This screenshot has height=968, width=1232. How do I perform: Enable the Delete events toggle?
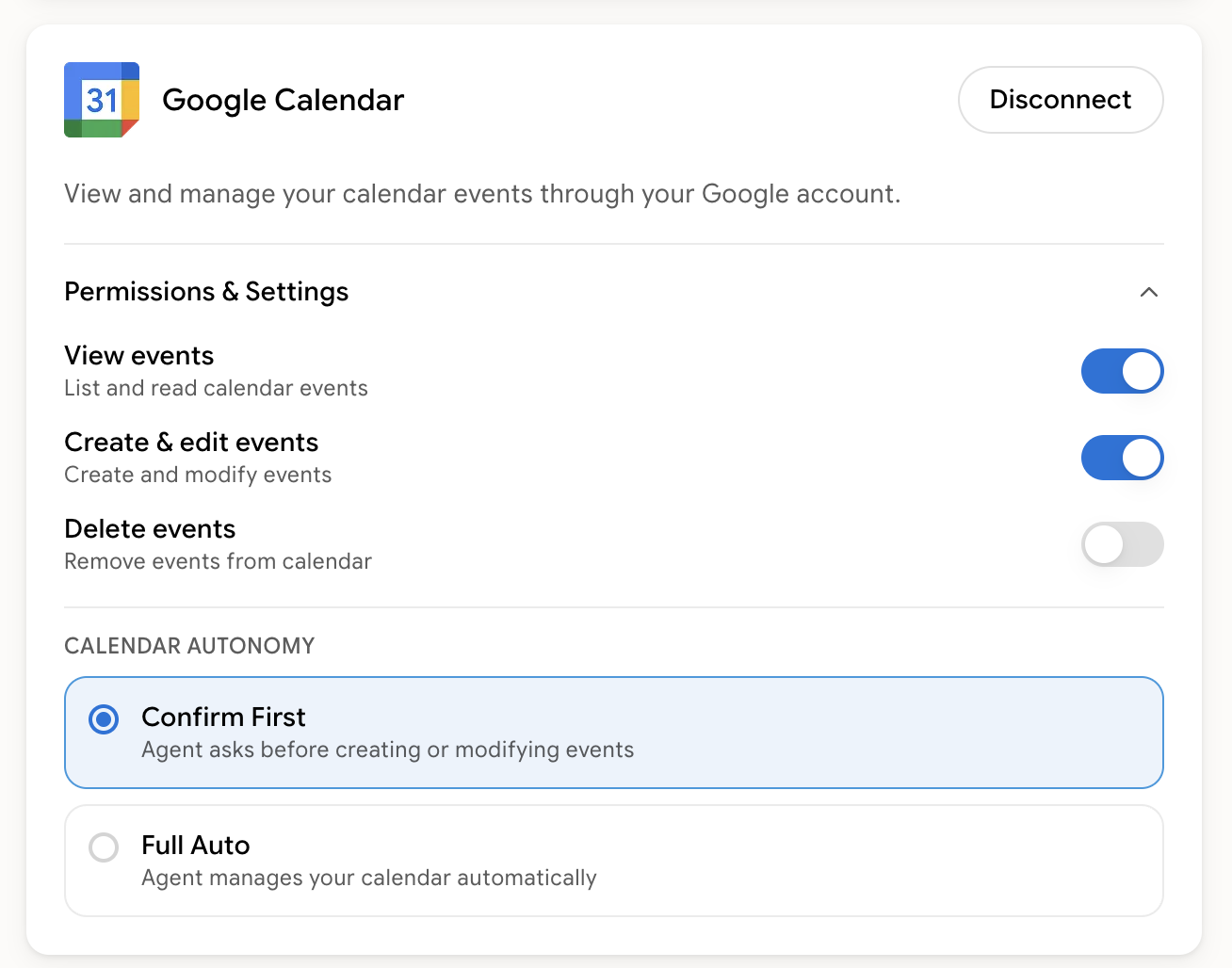click(1122, 544)
